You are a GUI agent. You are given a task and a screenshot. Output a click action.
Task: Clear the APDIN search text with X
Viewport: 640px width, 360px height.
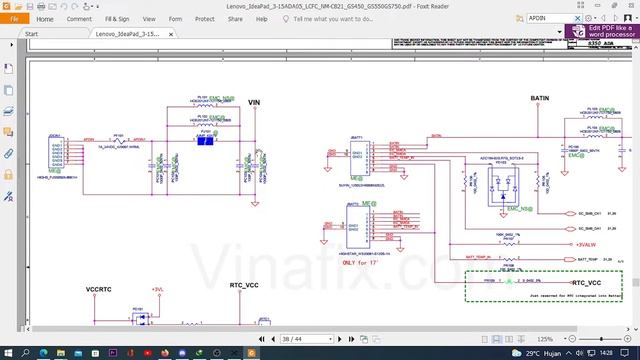[x=578, y=18]
